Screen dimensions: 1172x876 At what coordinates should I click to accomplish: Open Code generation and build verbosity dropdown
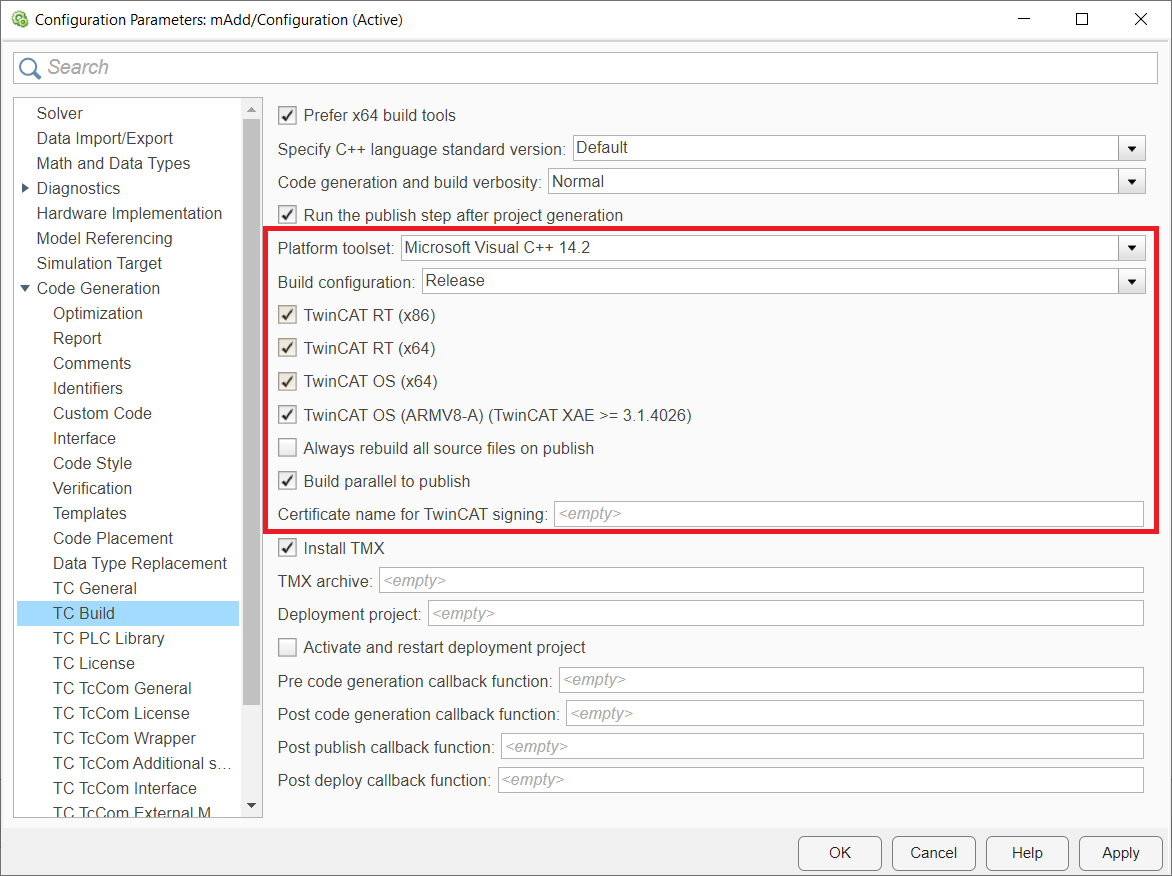pos(1132,182)
